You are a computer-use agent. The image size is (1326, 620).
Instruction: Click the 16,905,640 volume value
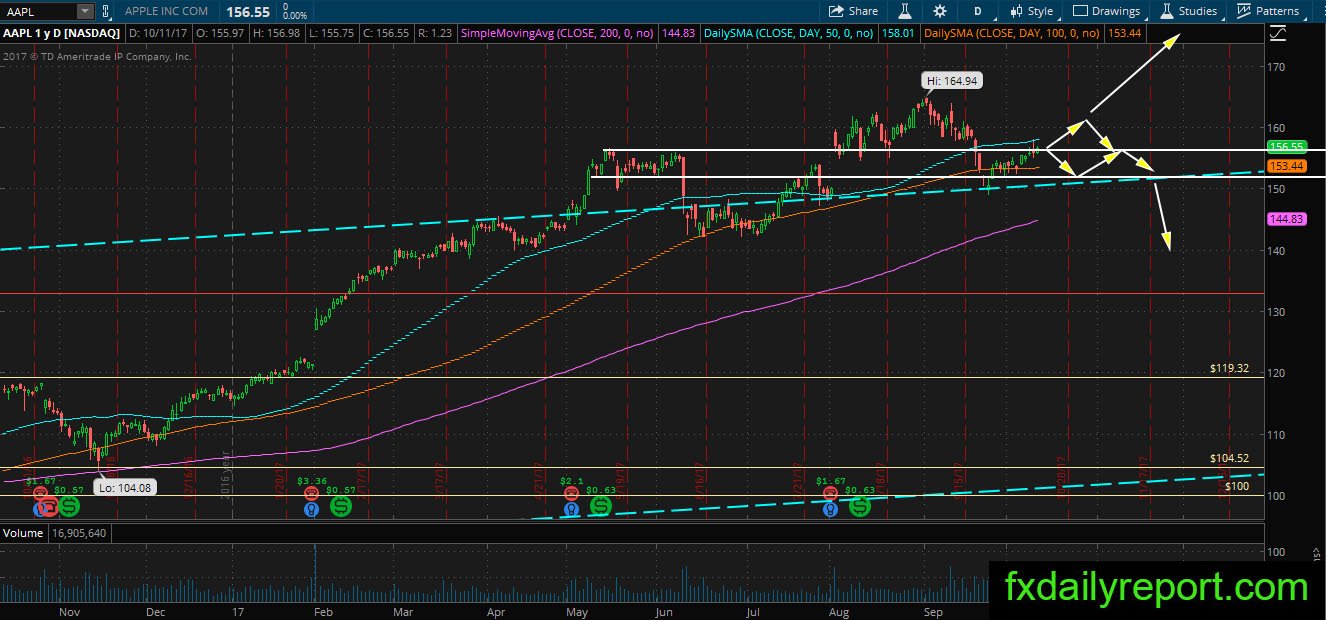(x=78, y=533)
